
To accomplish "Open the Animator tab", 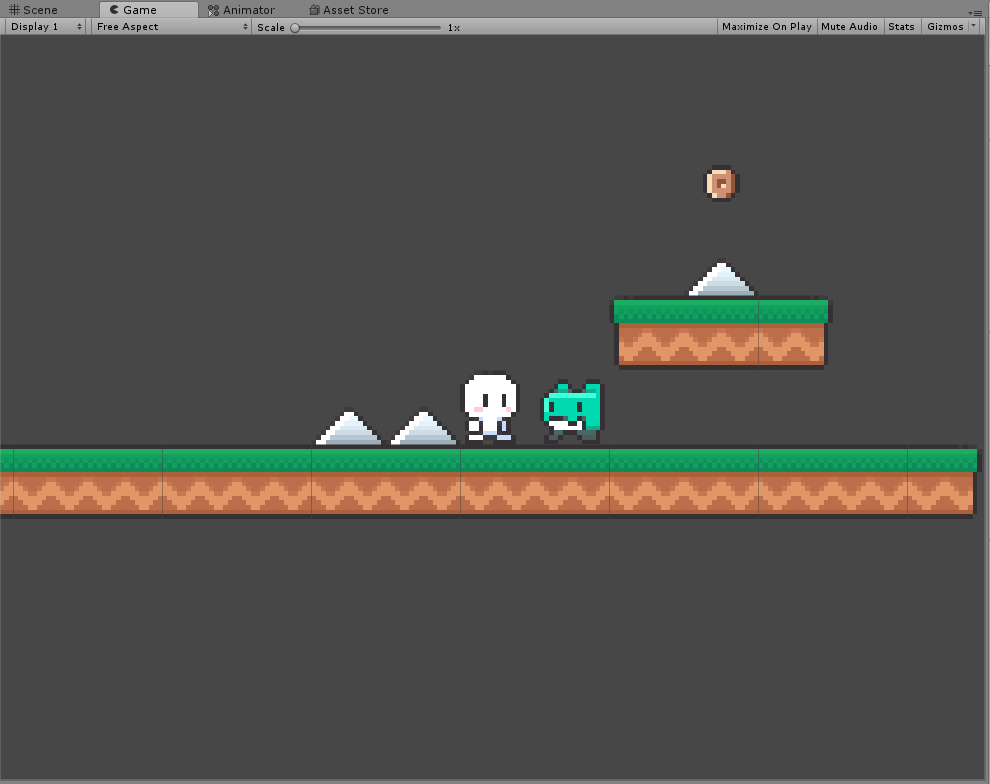I will (x=241, y=9).
